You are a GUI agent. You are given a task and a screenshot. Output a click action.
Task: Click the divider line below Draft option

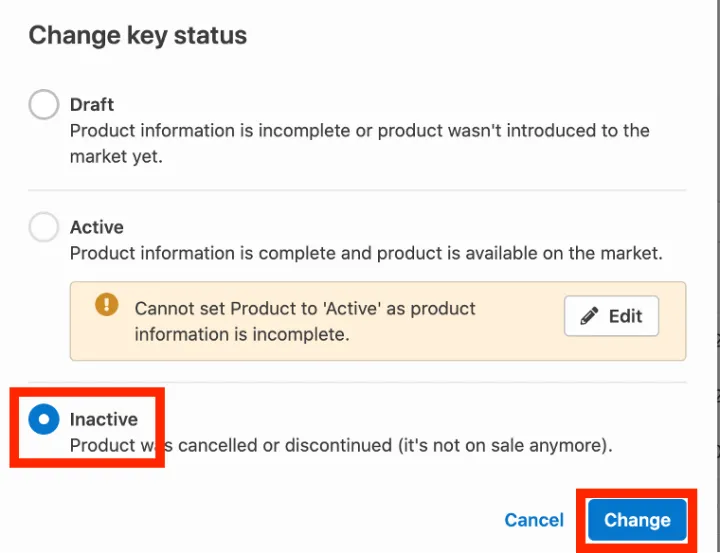click(357, 190)
